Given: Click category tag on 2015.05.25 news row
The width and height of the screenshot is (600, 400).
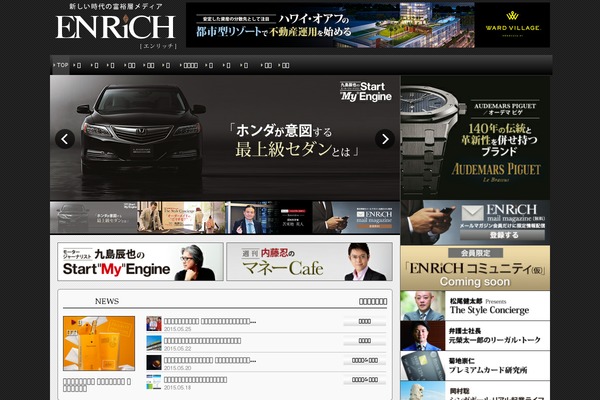Looking at the screenshot, I should click(364, 322).
